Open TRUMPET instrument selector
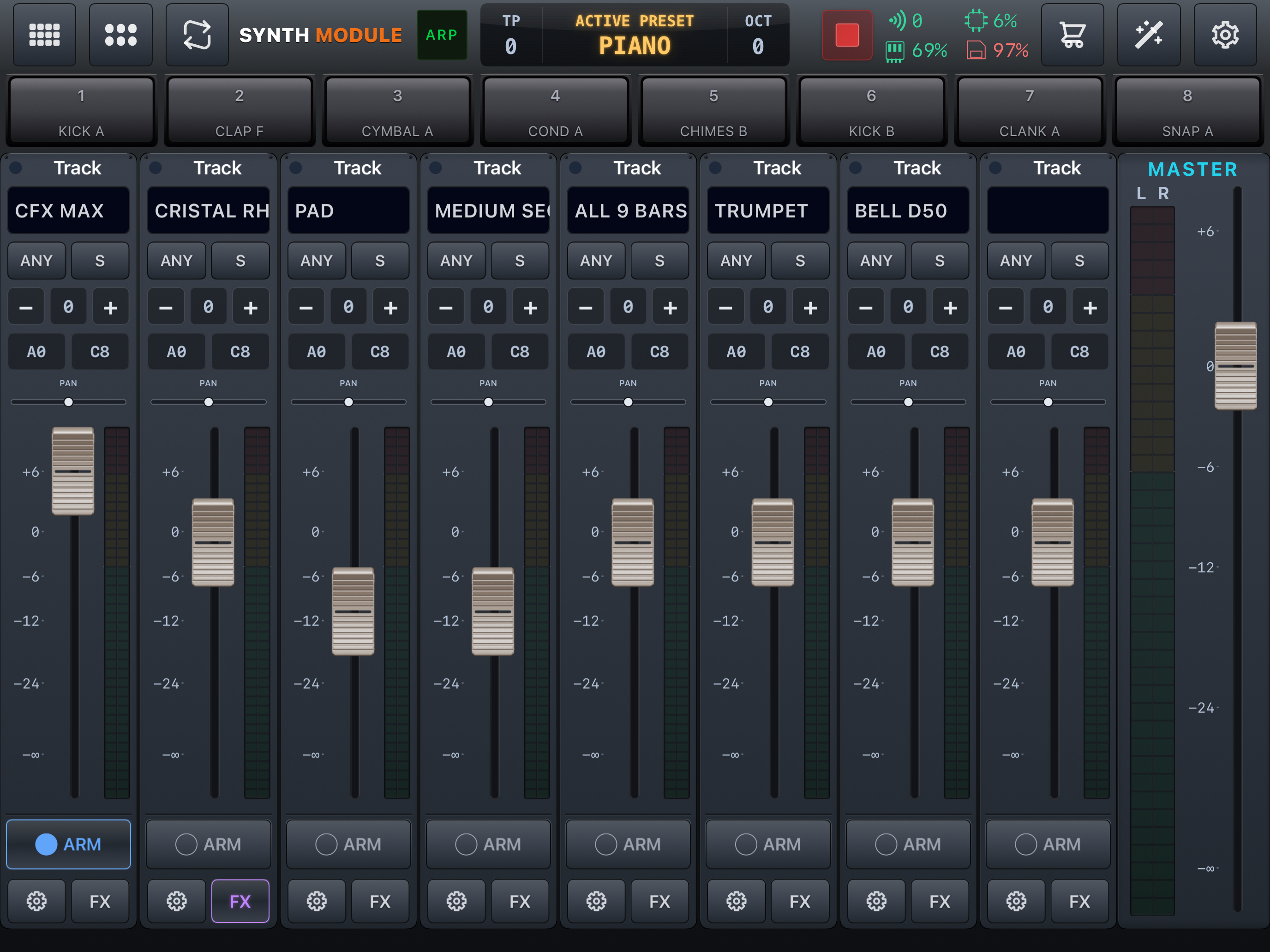 768,211
